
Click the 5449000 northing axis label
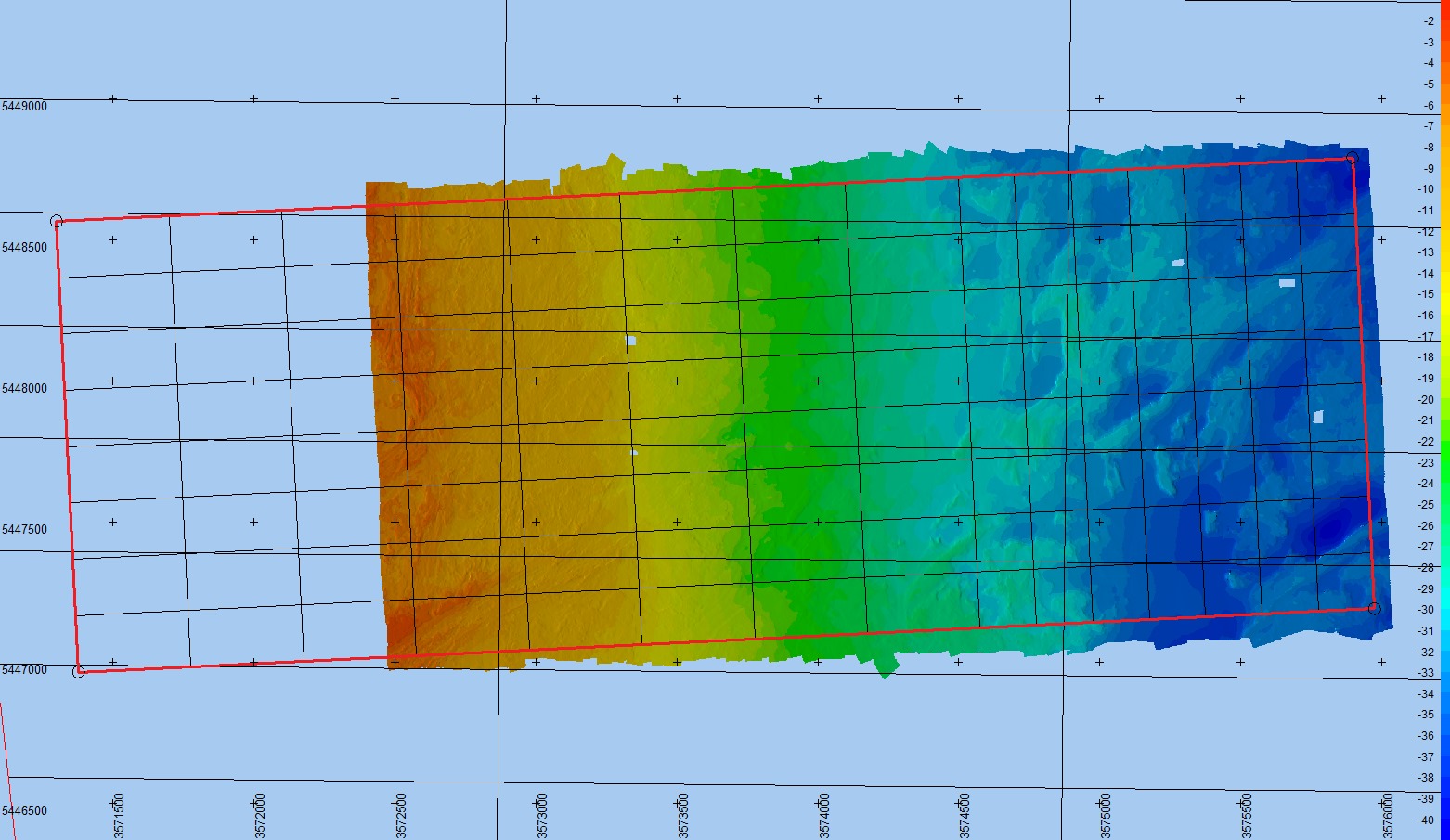(24, 107)
